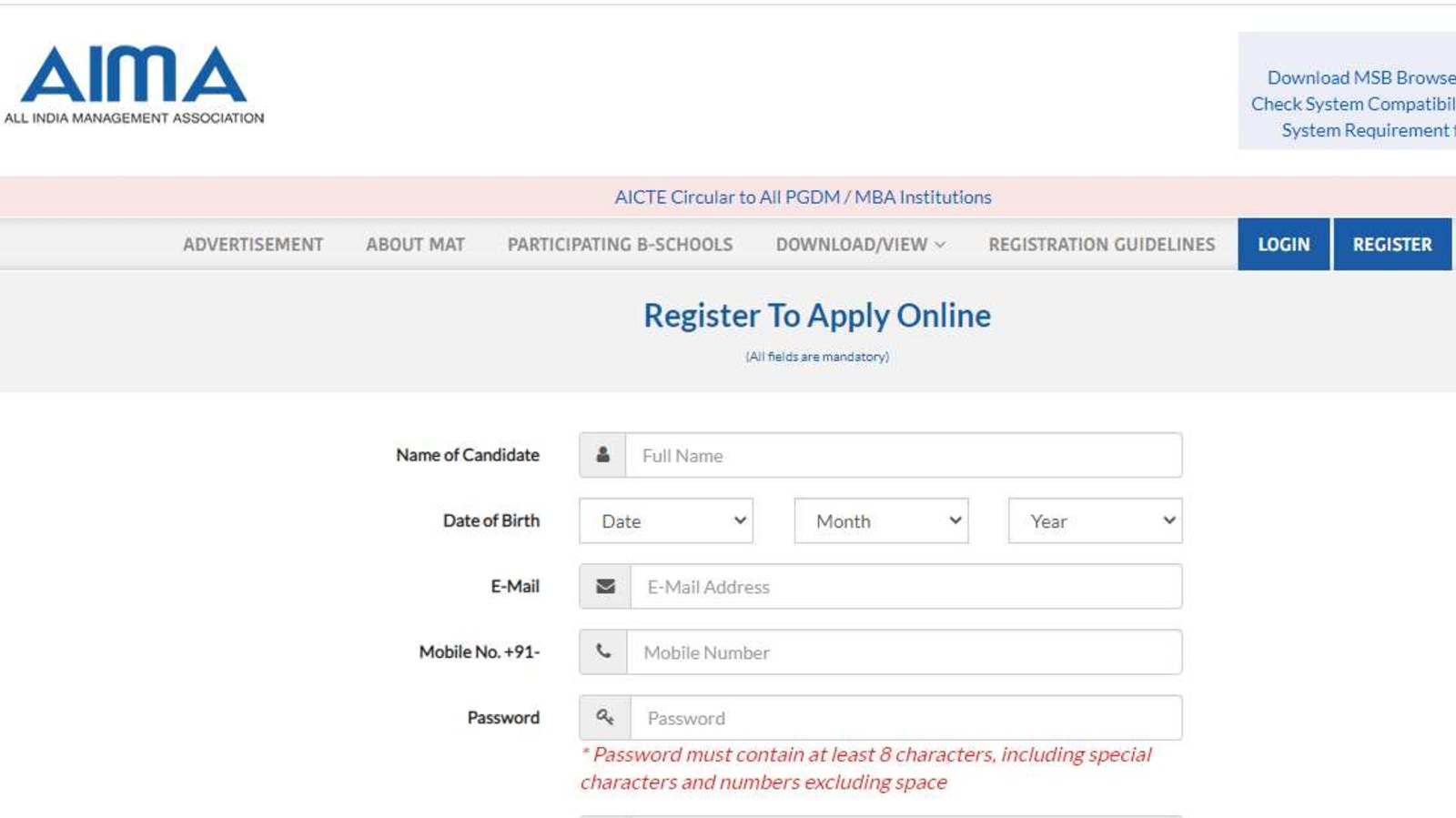Image resolution: width=1456 pixels, height=818 pixels.
Task: Click the REGISTER button
Action: coord(1391,244)
